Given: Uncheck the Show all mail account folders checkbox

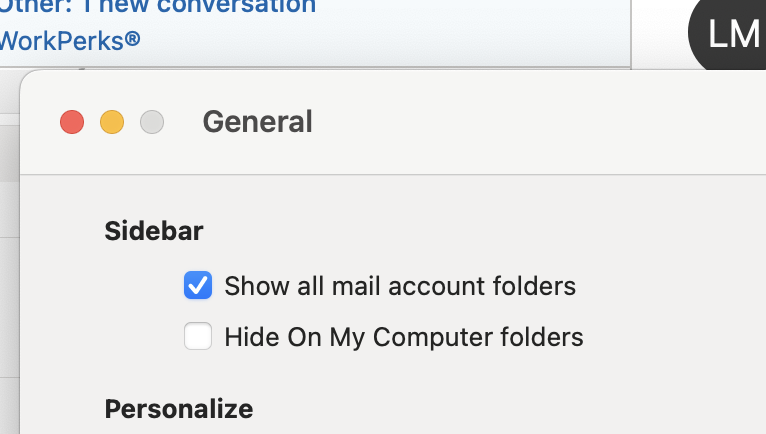Looking at the screenshot, I should coord(198,286).
